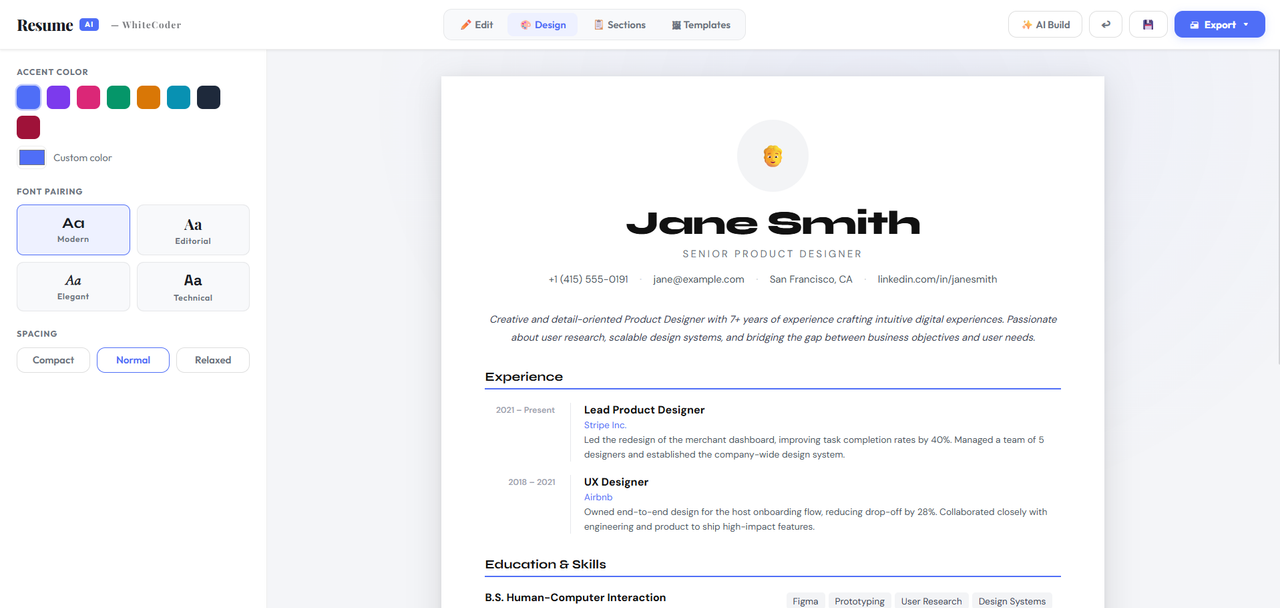
Task: Click the Education & Skills heading
Action: coord(545,564)
